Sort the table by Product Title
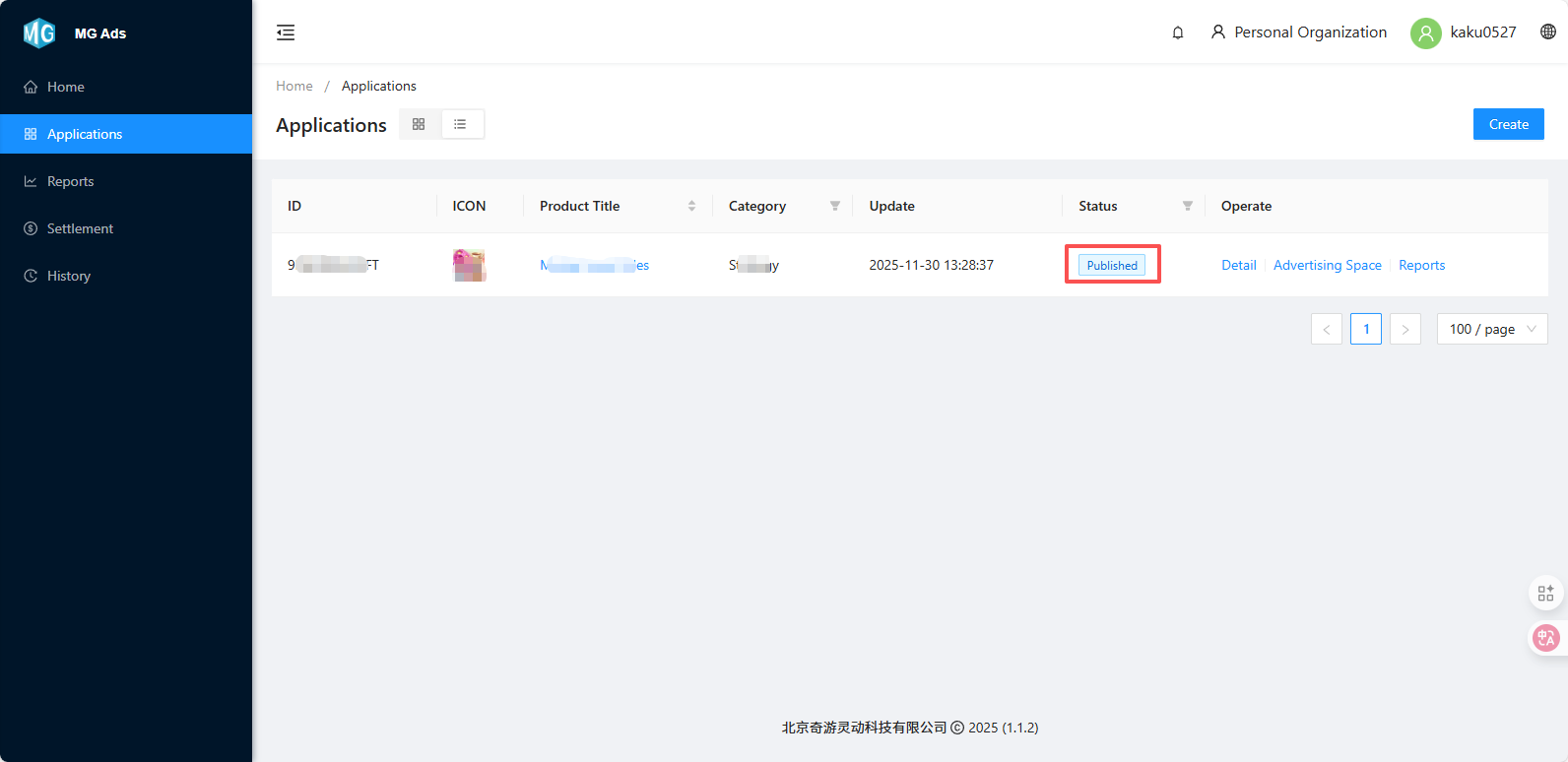The image size is (1568, 762). click(691, 206)
